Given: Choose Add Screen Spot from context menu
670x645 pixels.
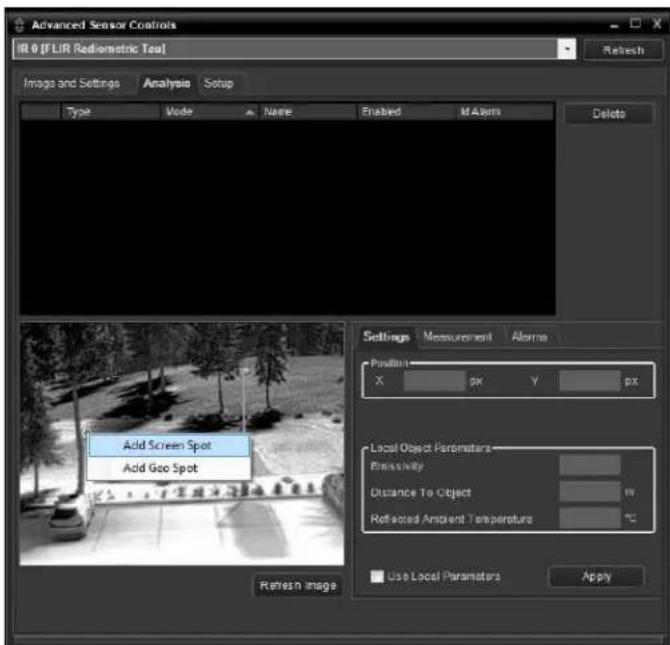Looking at the screenshot, I should pyautogui.click(x=168, y=445).
